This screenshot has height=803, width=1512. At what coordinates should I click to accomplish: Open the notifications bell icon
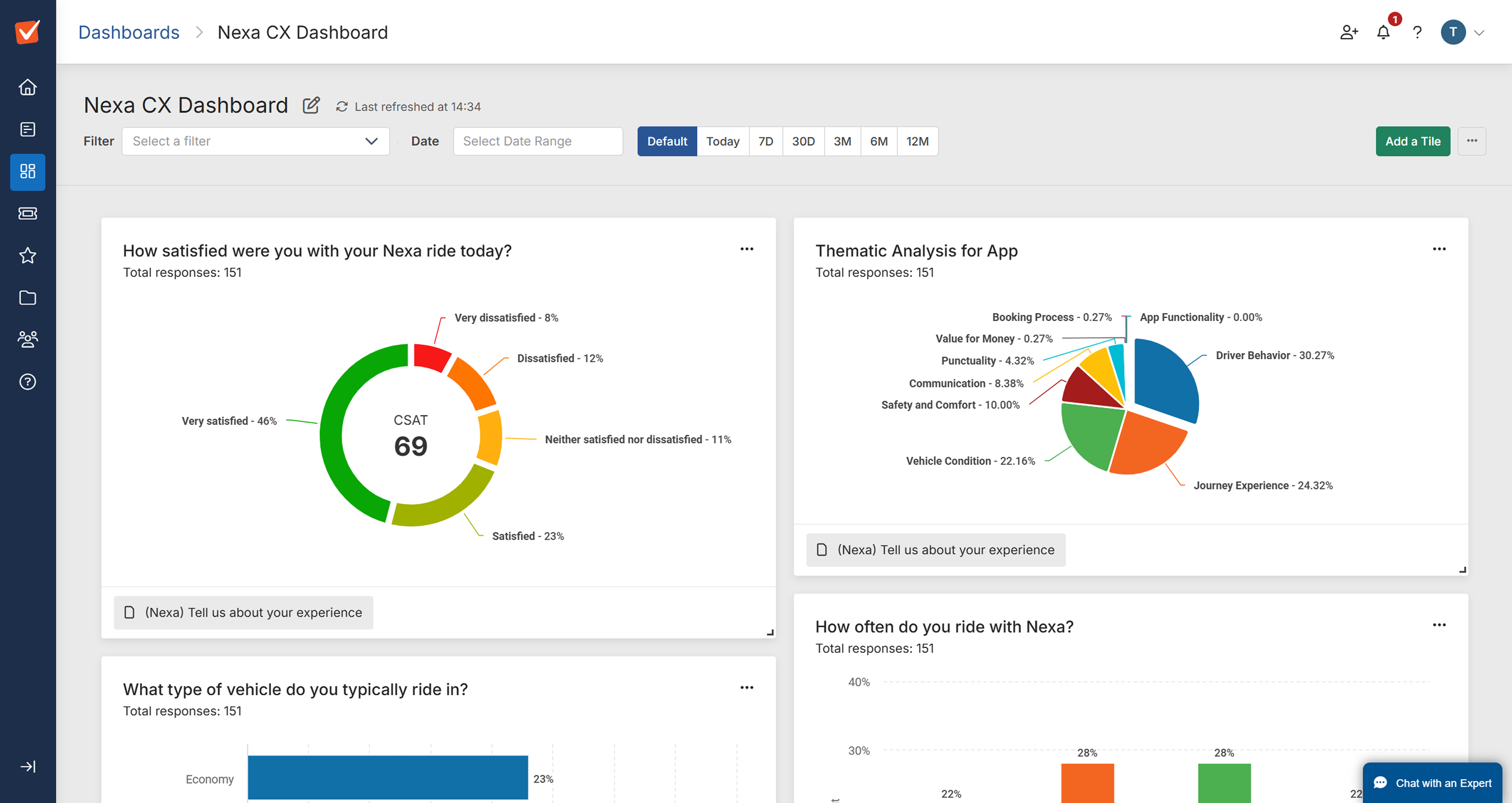(1383, 33)
